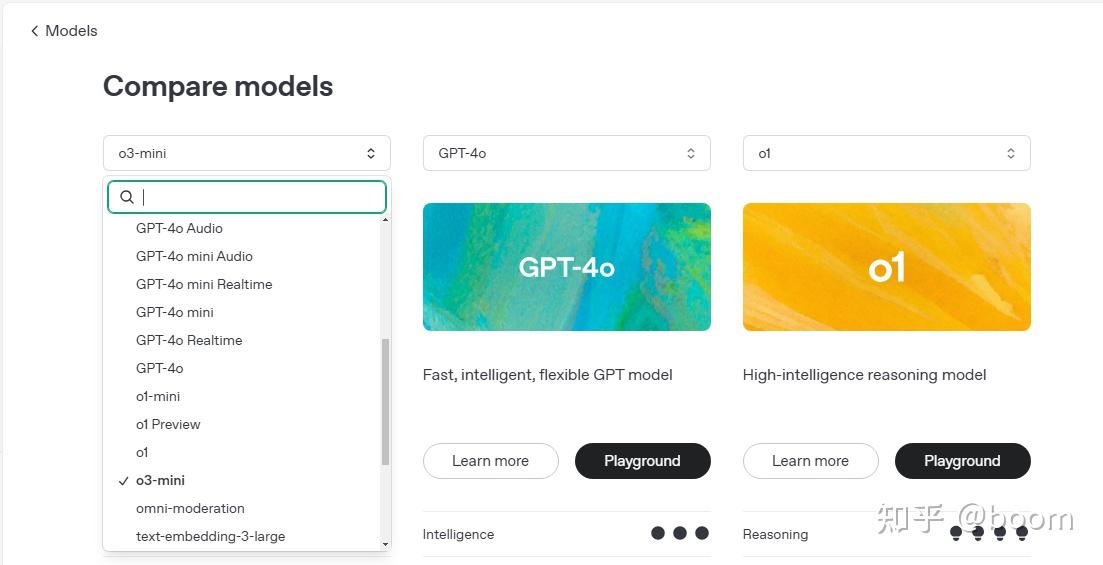Click the search magnifier icon in dropdown
The height and width of the screenshot is (565, 1103).
(x=127, y=197)
